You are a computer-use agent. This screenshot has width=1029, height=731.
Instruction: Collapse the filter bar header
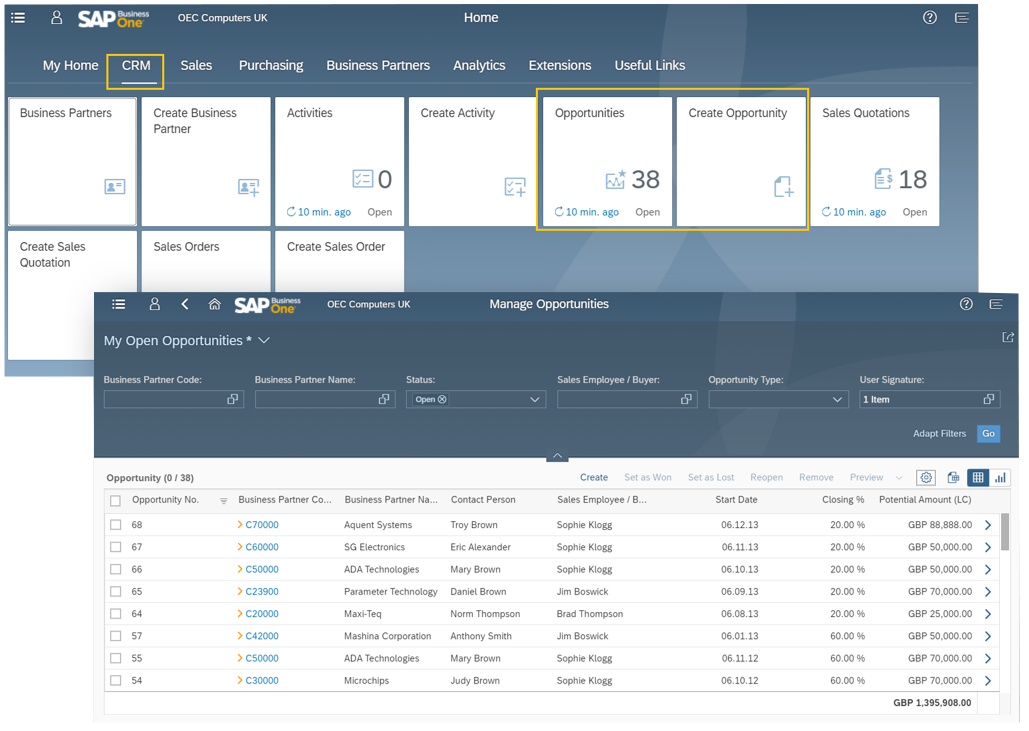556,455
